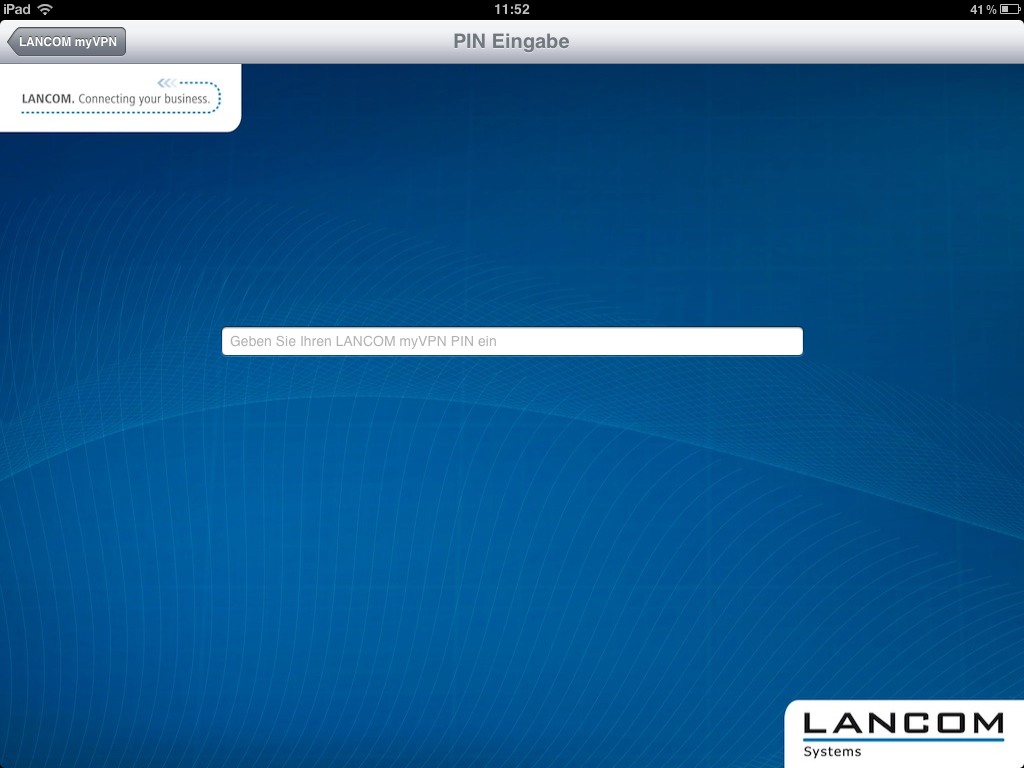Tap the blue bar beneath LANCOM wordmark
The width and height of the screenshot is (1024, 768).
pyautogui.click(x=903, y=740)
